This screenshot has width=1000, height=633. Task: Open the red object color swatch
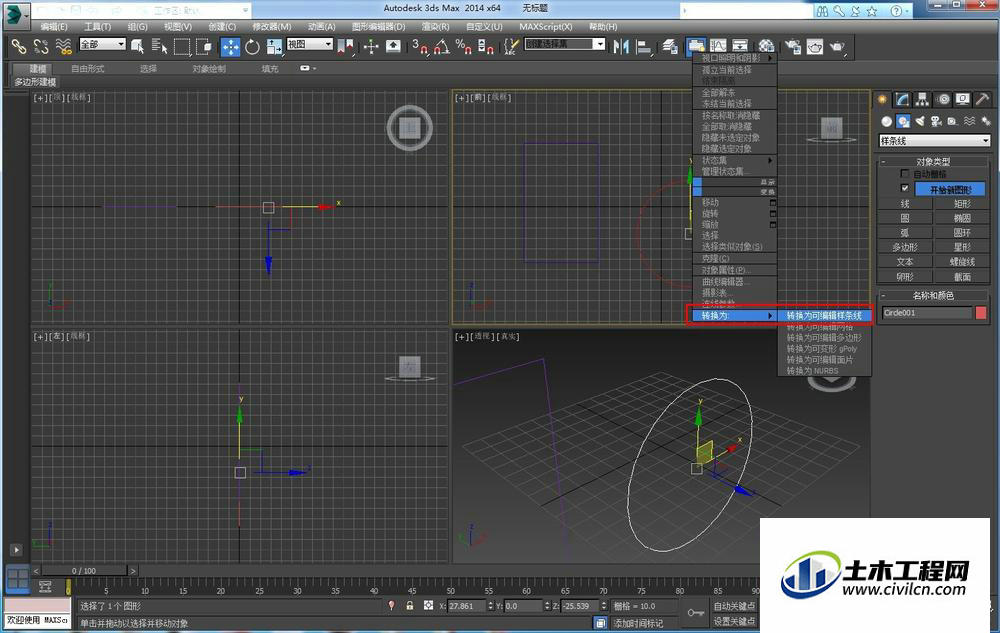tap(981, 312)
